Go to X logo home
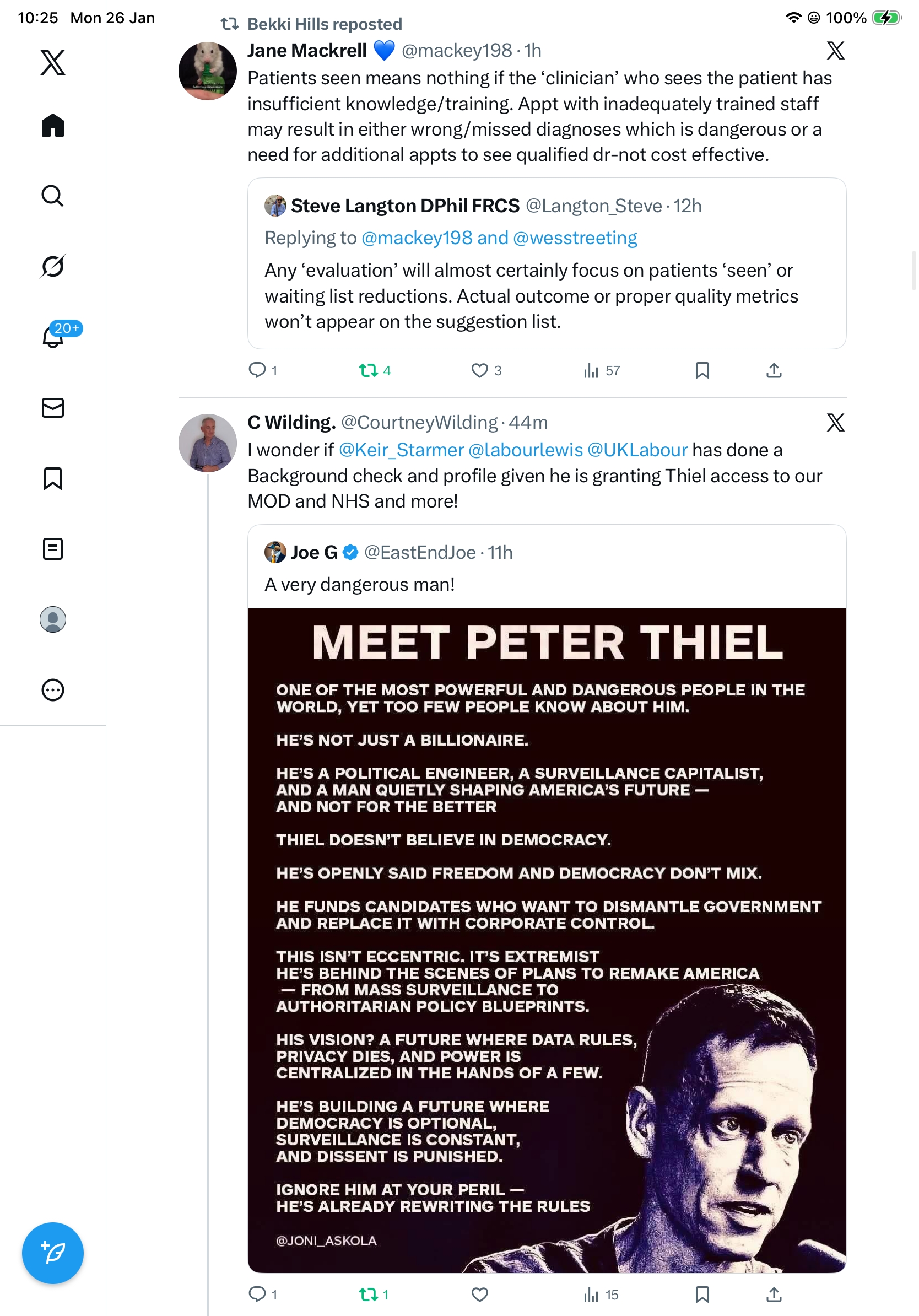The width and height of the screenshot is (919, 1316). (53, 62)
